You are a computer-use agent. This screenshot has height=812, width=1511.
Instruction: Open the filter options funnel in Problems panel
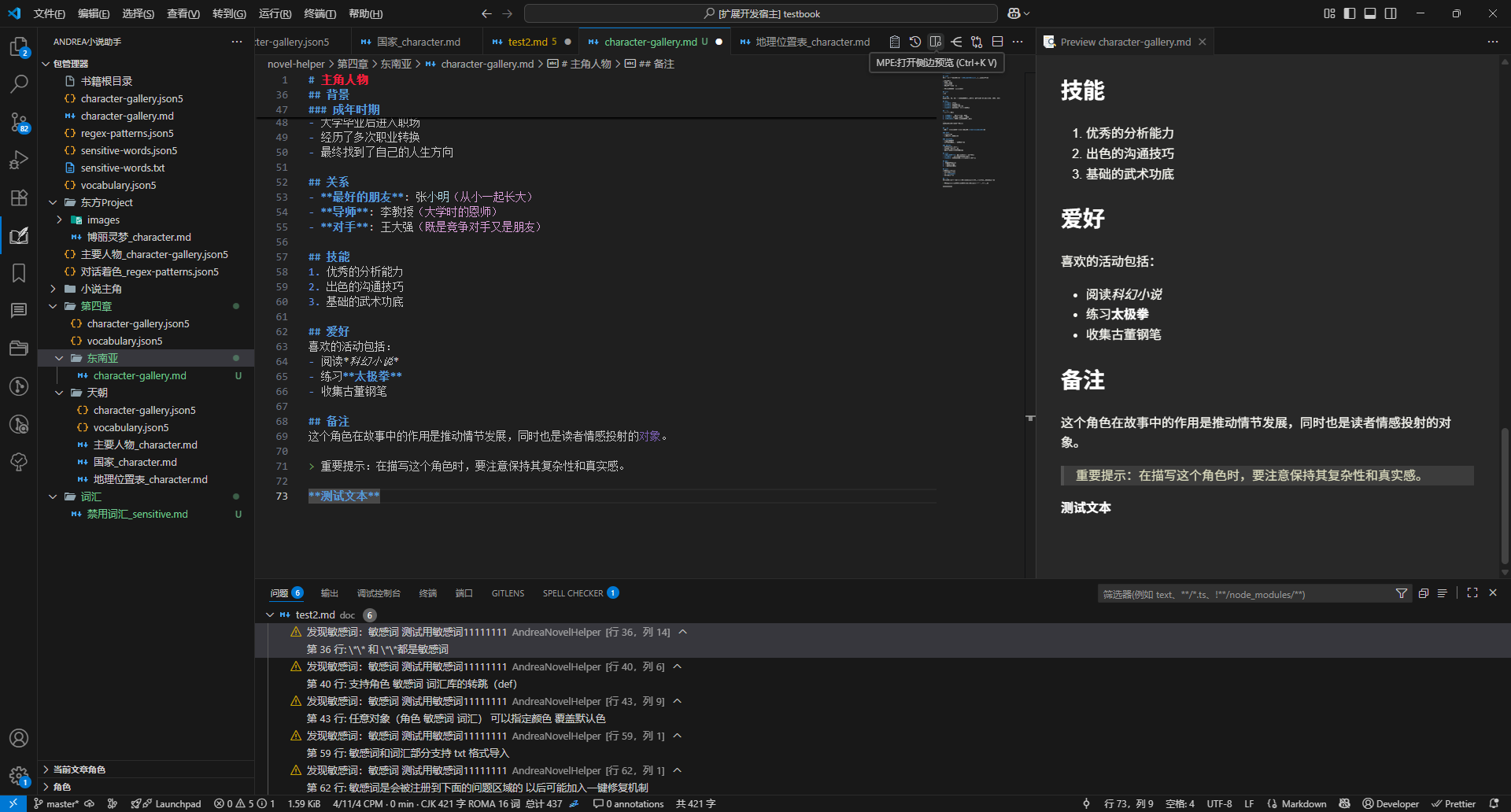[x=1402, y=593]
